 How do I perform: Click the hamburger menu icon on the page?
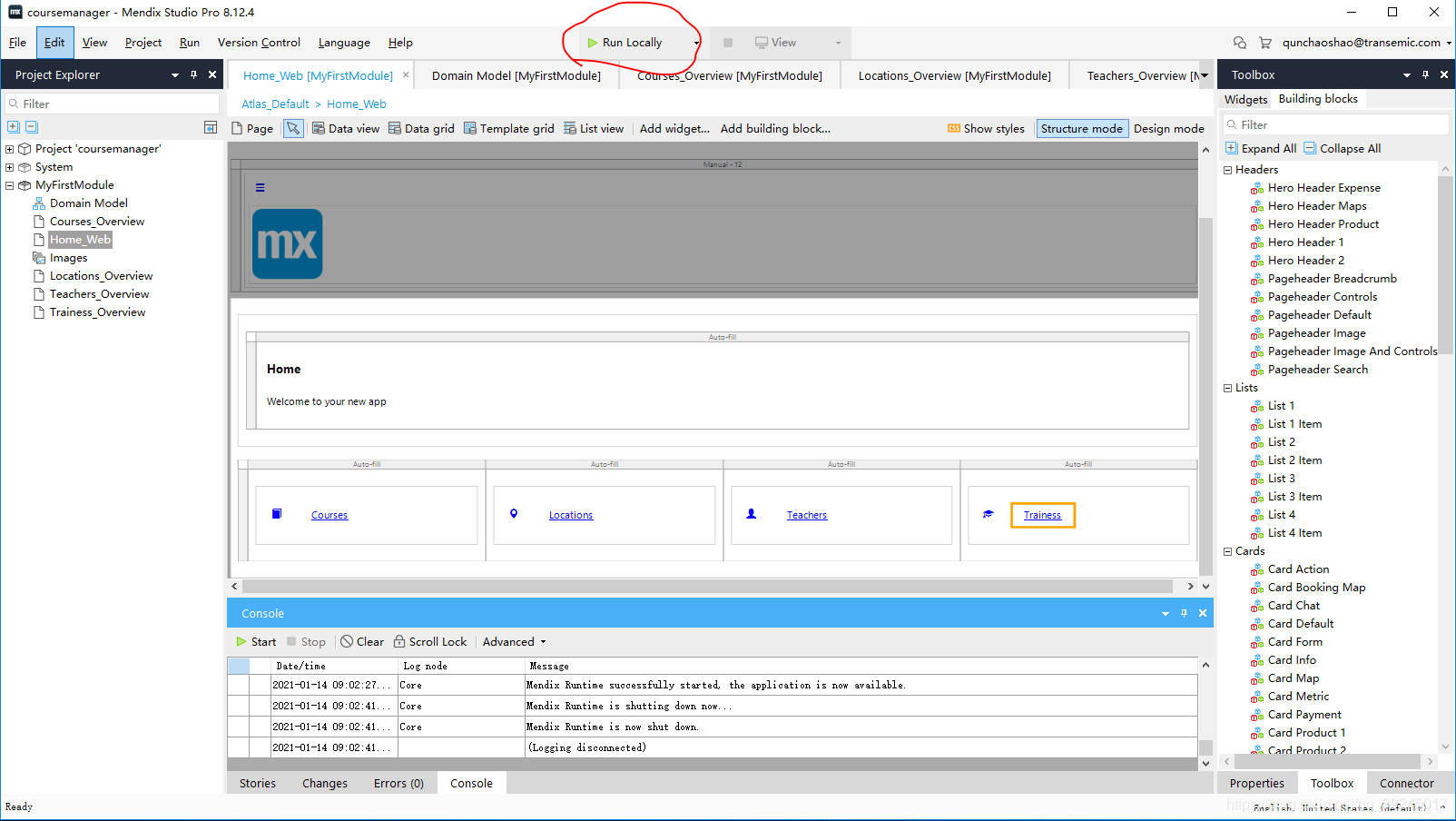pos(261,188)
